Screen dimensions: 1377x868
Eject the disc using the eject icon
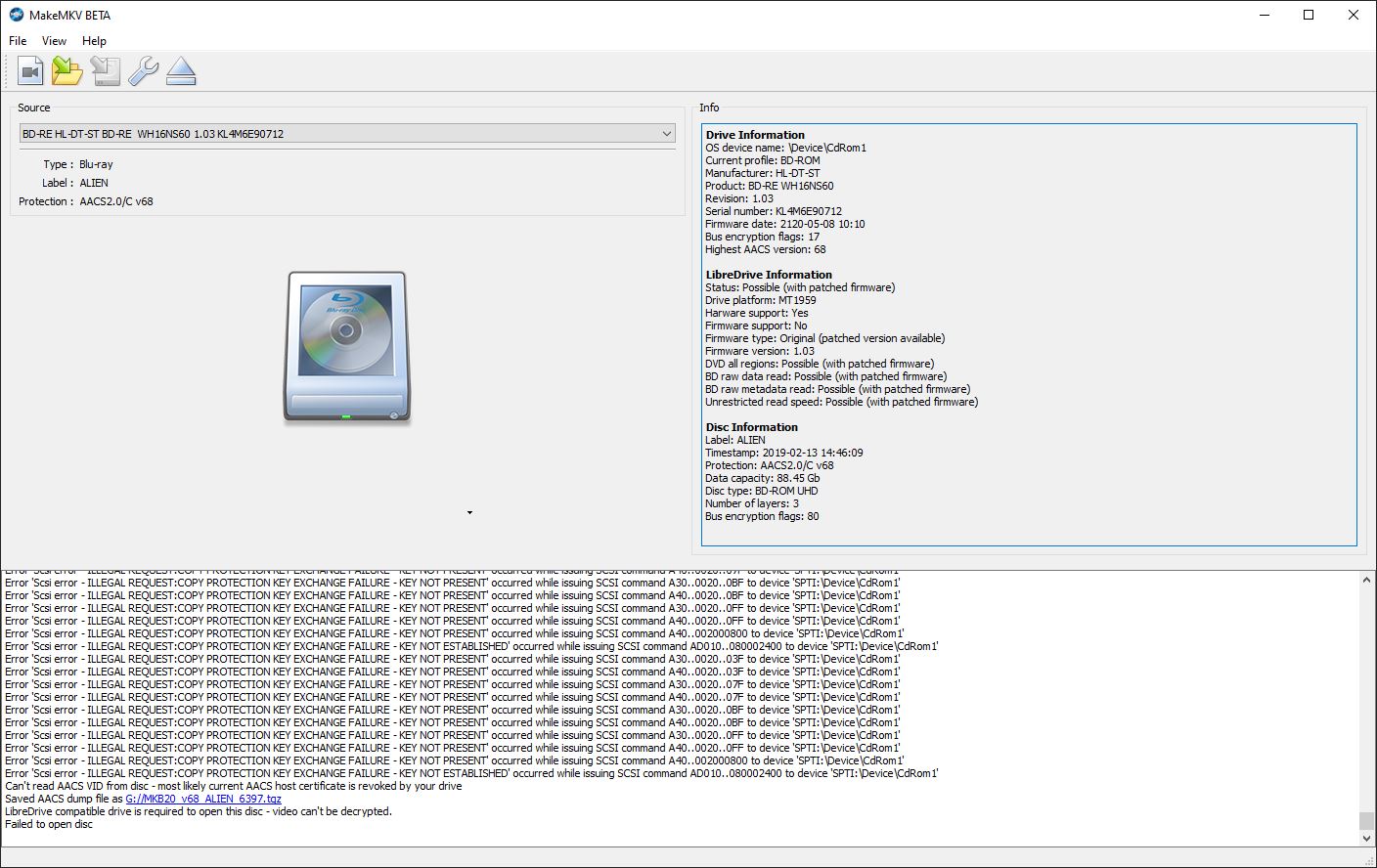181,71
